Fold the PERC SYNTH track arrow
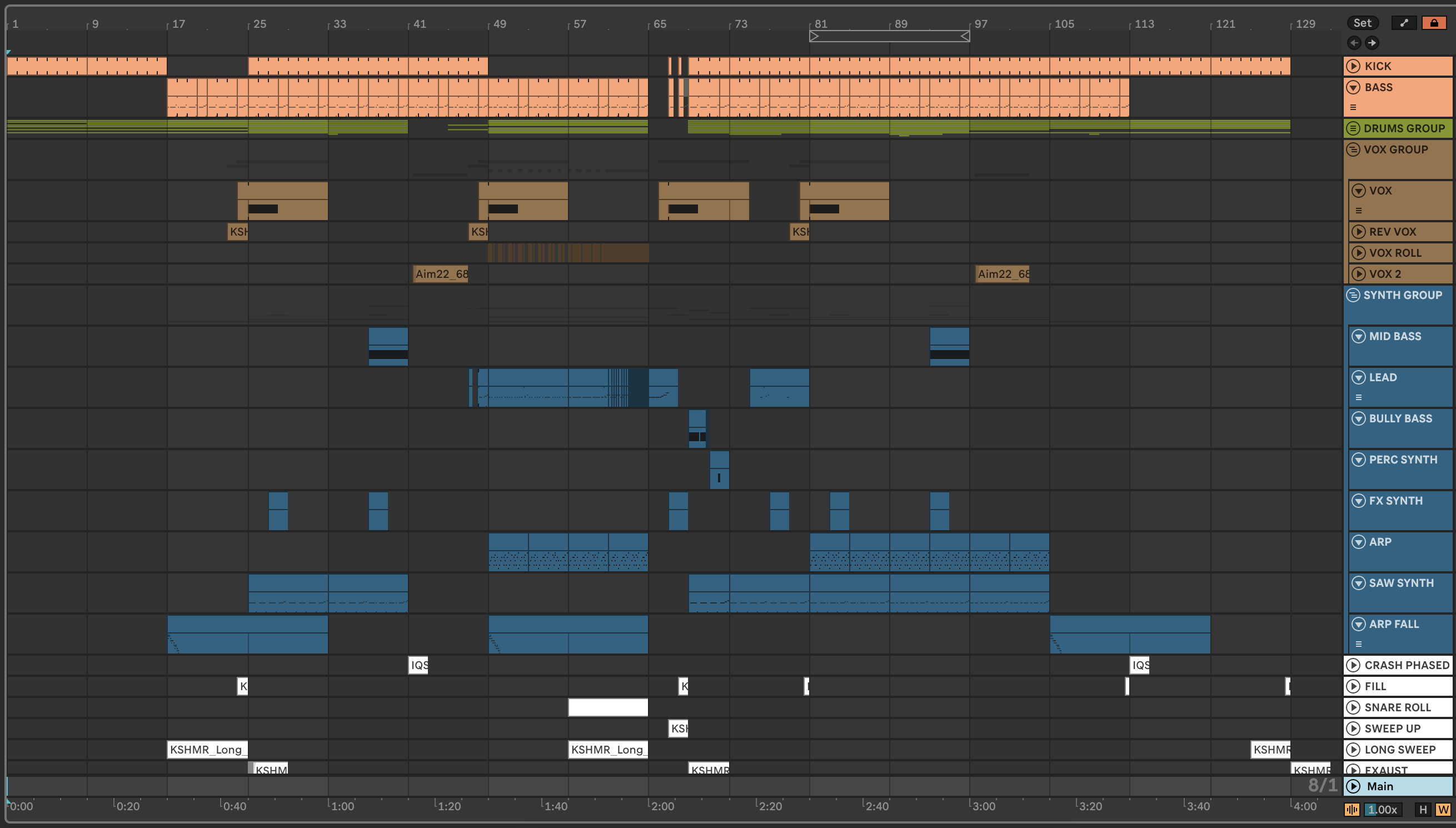The width and height of the screenshot is (1456, 828). pyautogui.click(x=1359, y=460)
